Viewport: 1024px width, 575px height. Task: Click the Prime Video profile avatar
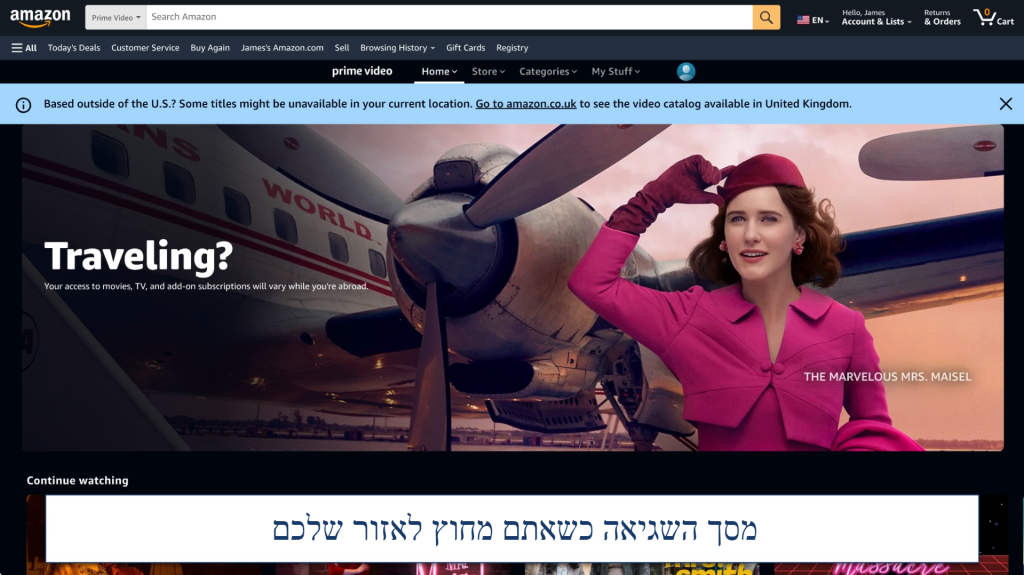[x=686, y=71]
